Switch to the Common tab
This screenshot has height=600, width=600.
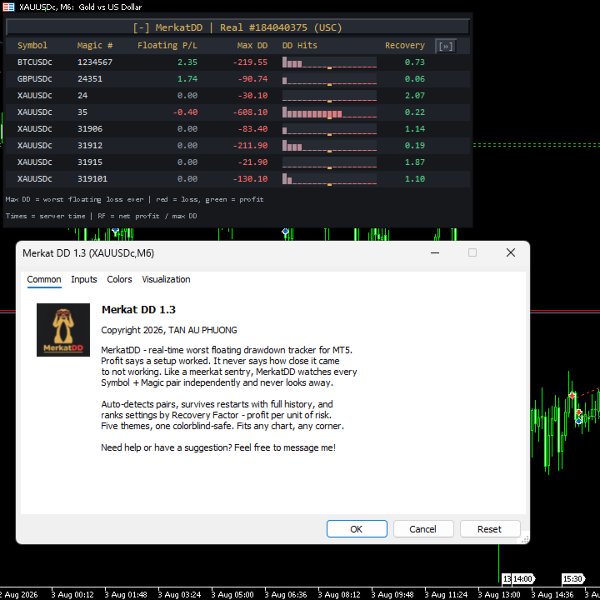click(x=44, y=279)
